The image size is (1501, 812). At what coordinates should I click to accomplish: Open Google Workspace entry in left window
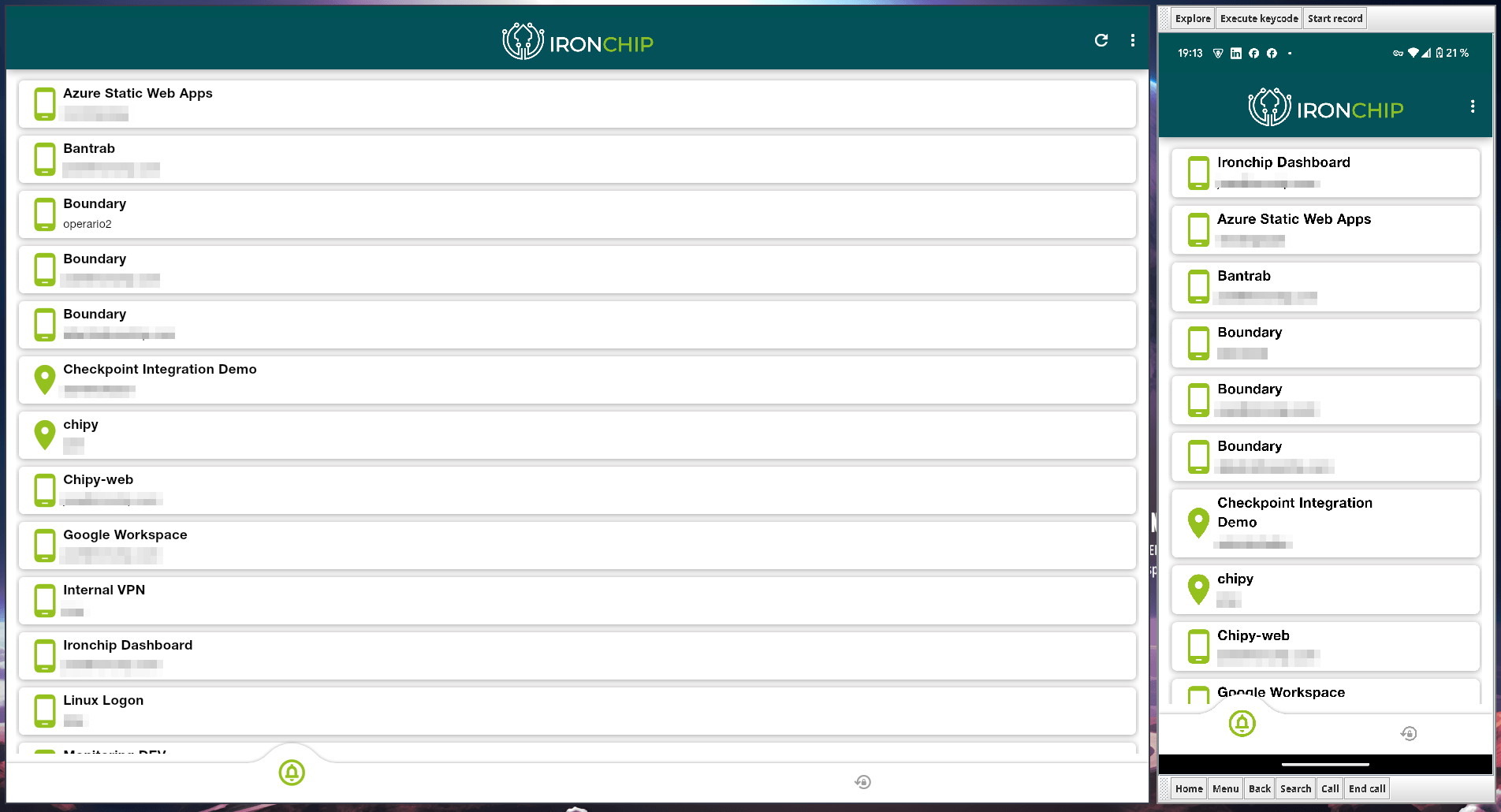coord(577,546)
